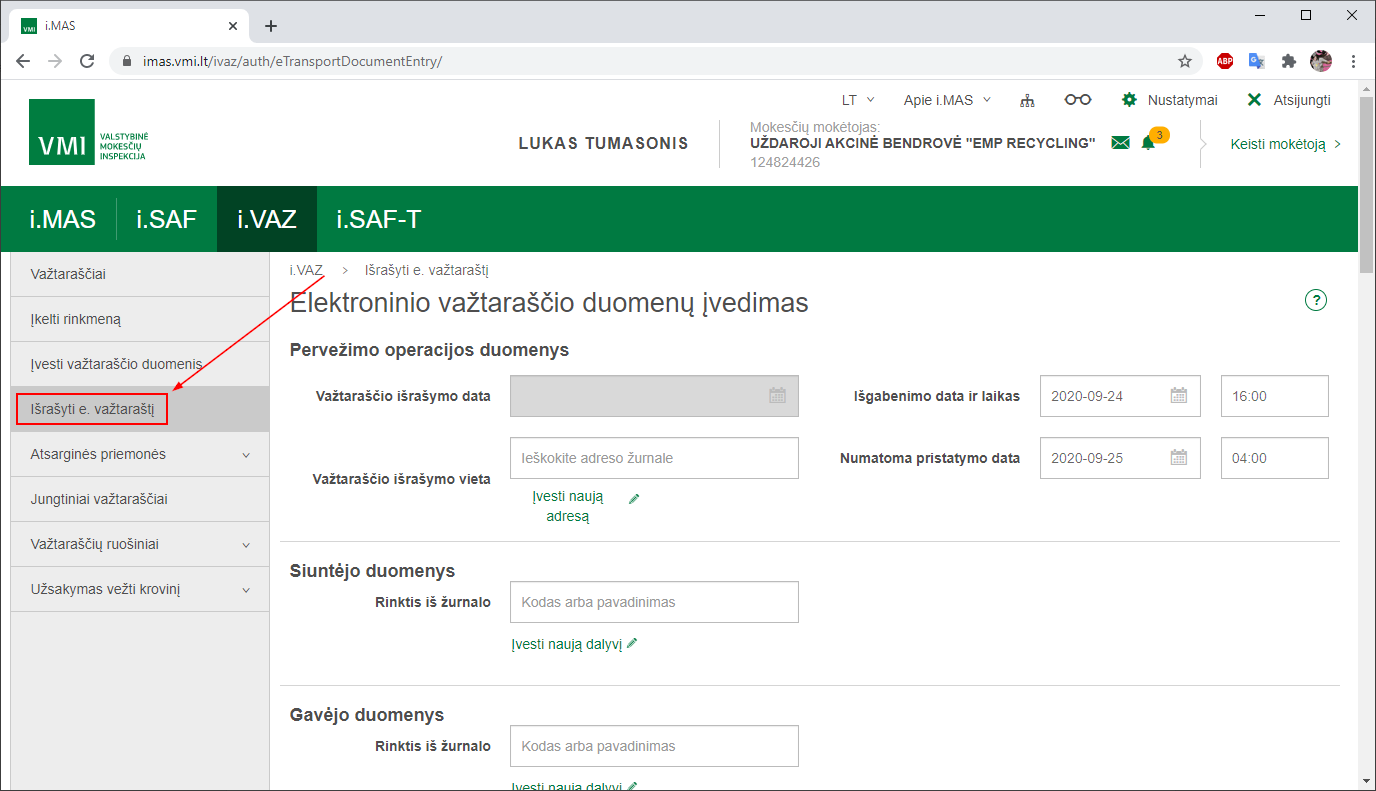Switch to the i.SAF tab
The image size is (1376, 791).
pos(166,219)
